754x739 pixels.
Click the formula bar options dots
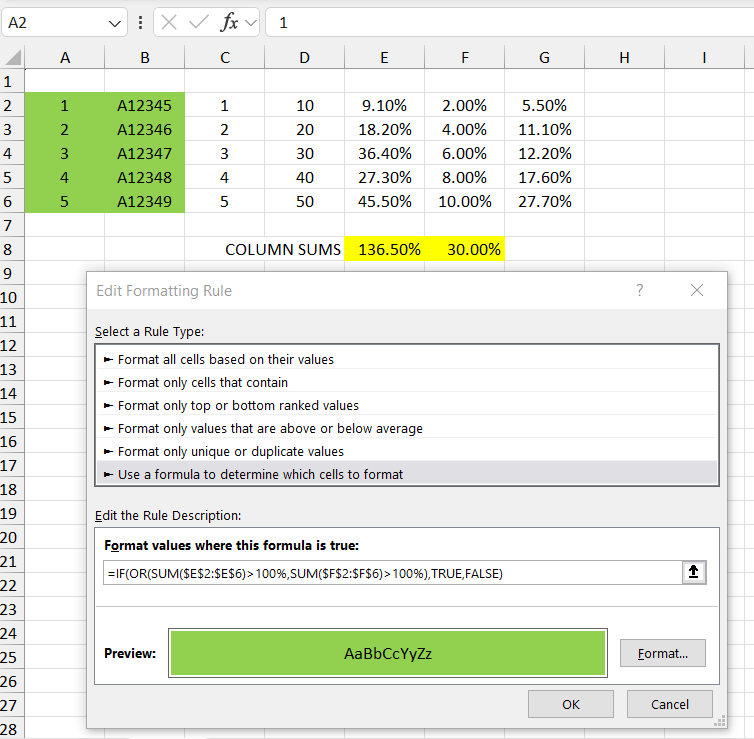pos(140,23)
